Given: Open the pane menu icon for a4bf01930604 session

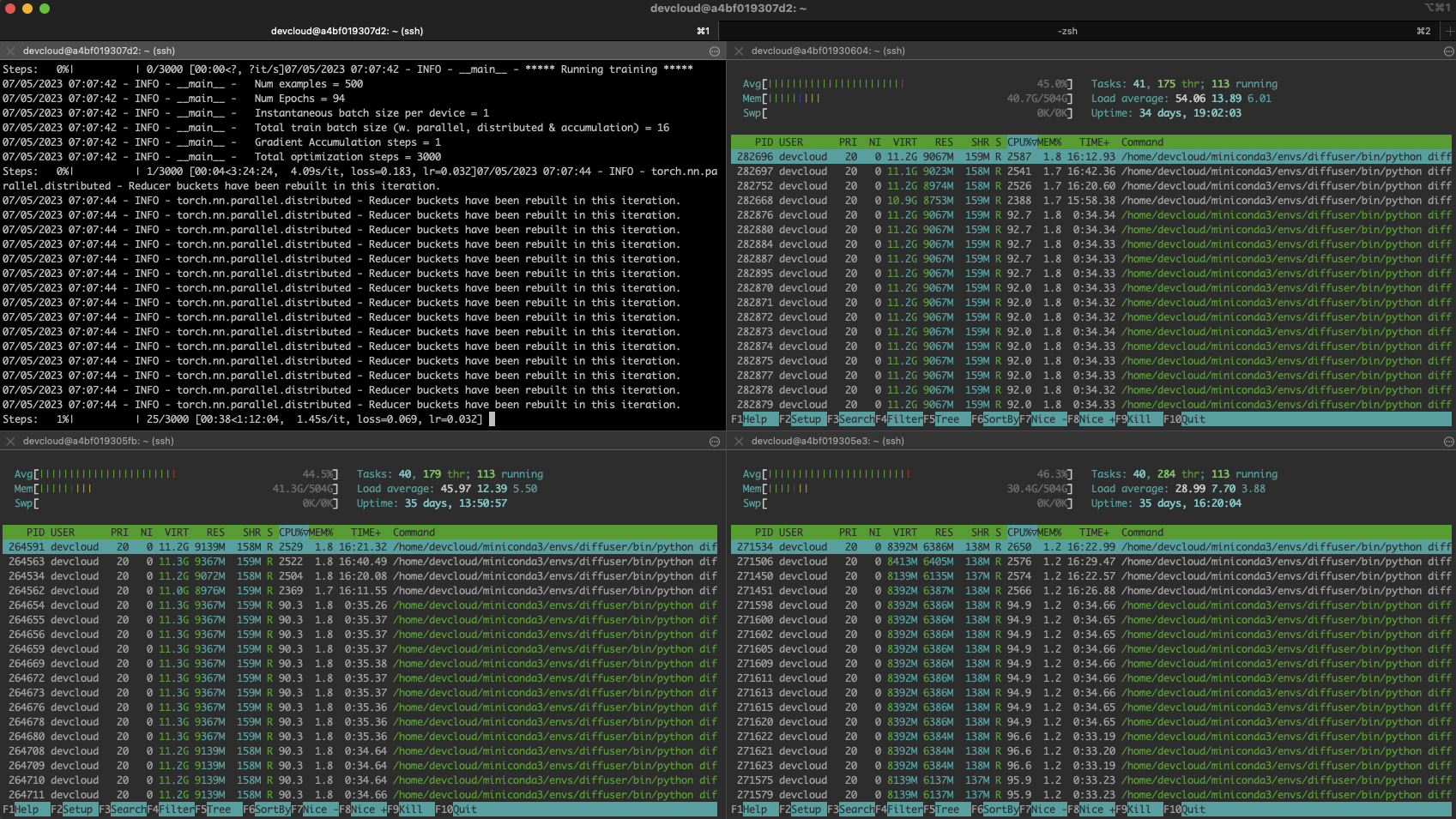Looking at the screenshot, I should click(1449, 51).
